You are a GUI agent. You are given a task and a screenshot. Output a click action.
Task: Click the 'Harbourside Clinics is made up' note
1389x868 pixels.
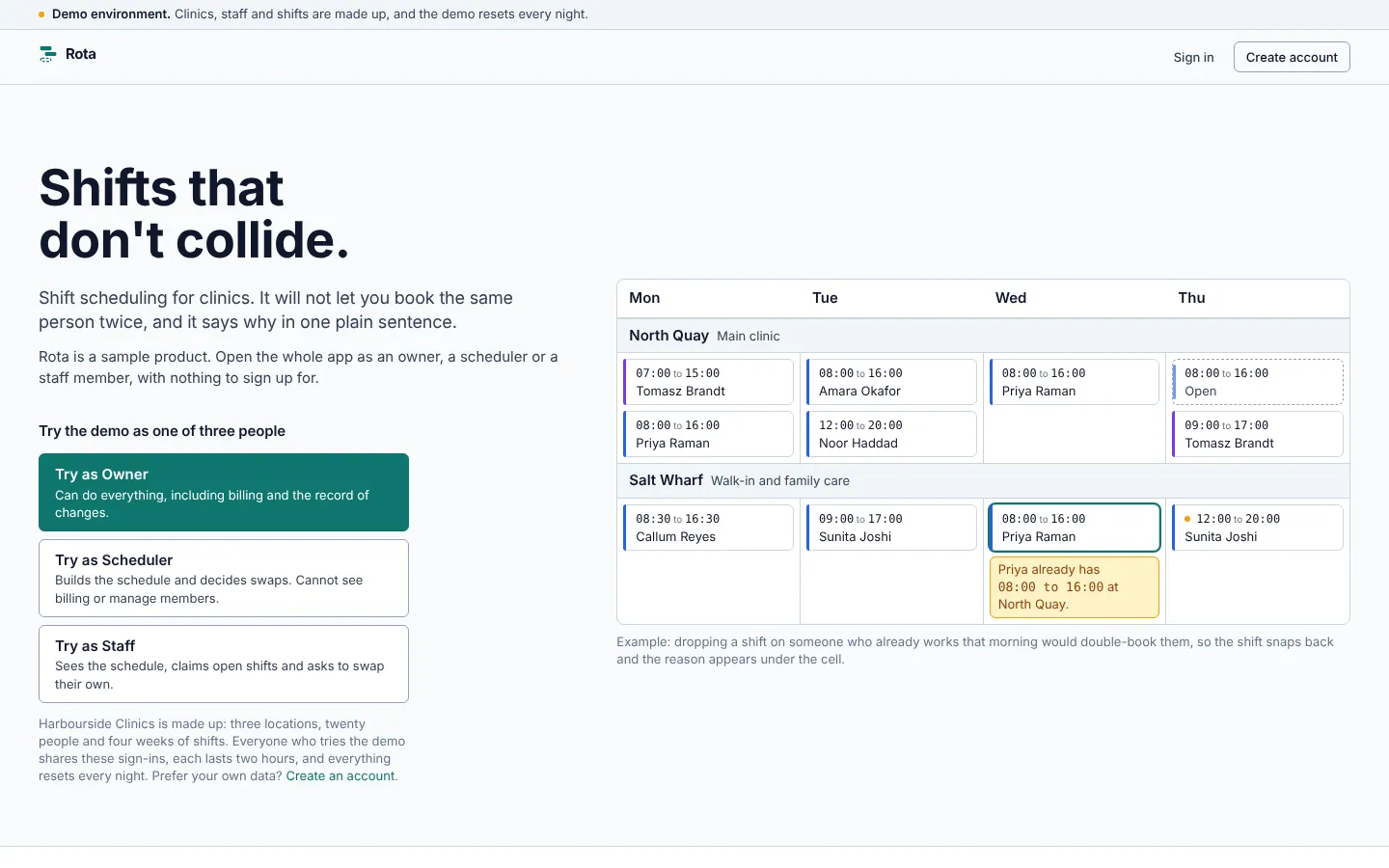point(222,749)
